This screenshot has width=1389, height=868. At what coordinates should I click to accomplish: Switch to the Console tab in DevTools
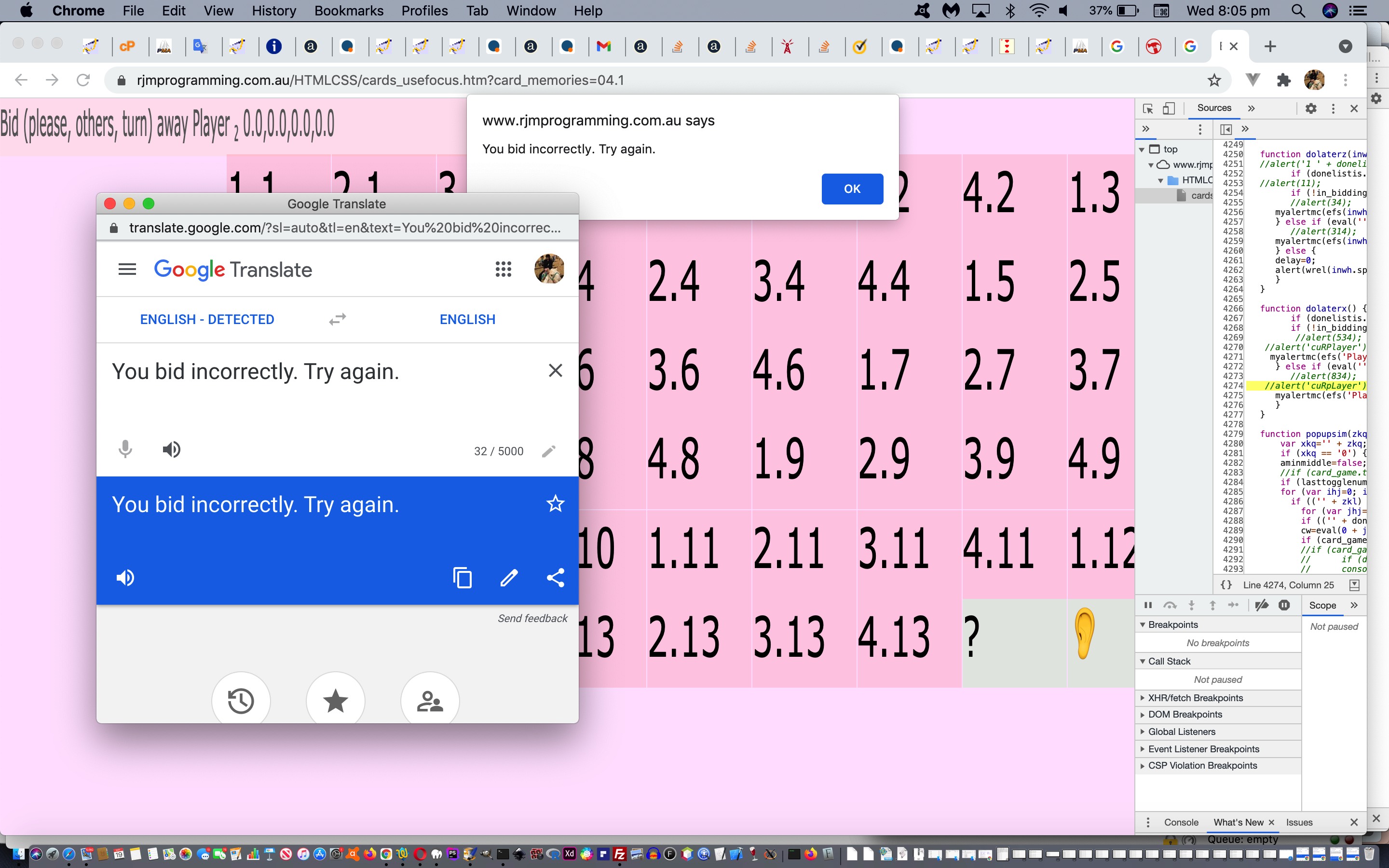(1181, 822)
